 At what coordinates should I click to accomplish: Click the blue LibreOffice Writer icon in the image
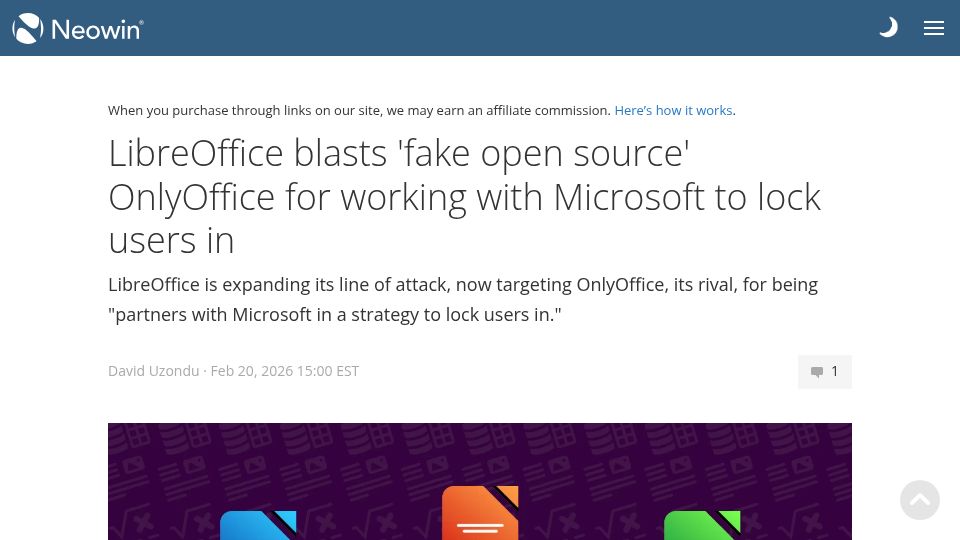[x=258, y=525]
